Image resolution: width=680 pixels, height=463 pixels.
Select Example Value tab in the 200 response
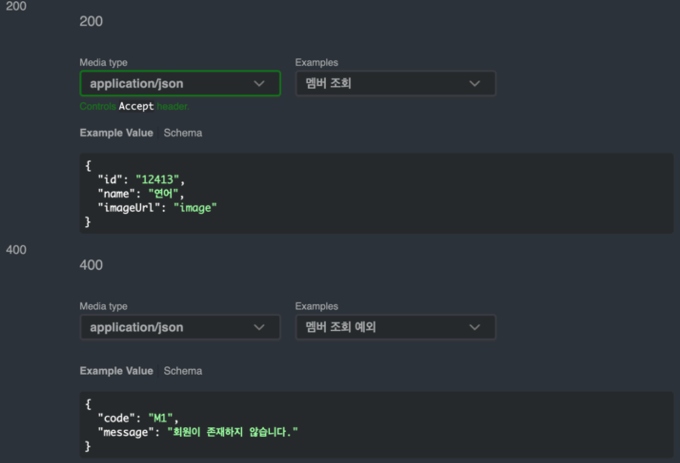116,133
